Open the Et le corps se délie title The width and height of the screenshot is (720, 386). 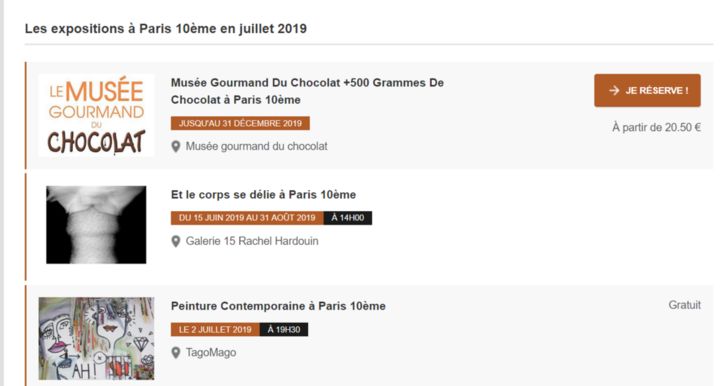point(263,195)
